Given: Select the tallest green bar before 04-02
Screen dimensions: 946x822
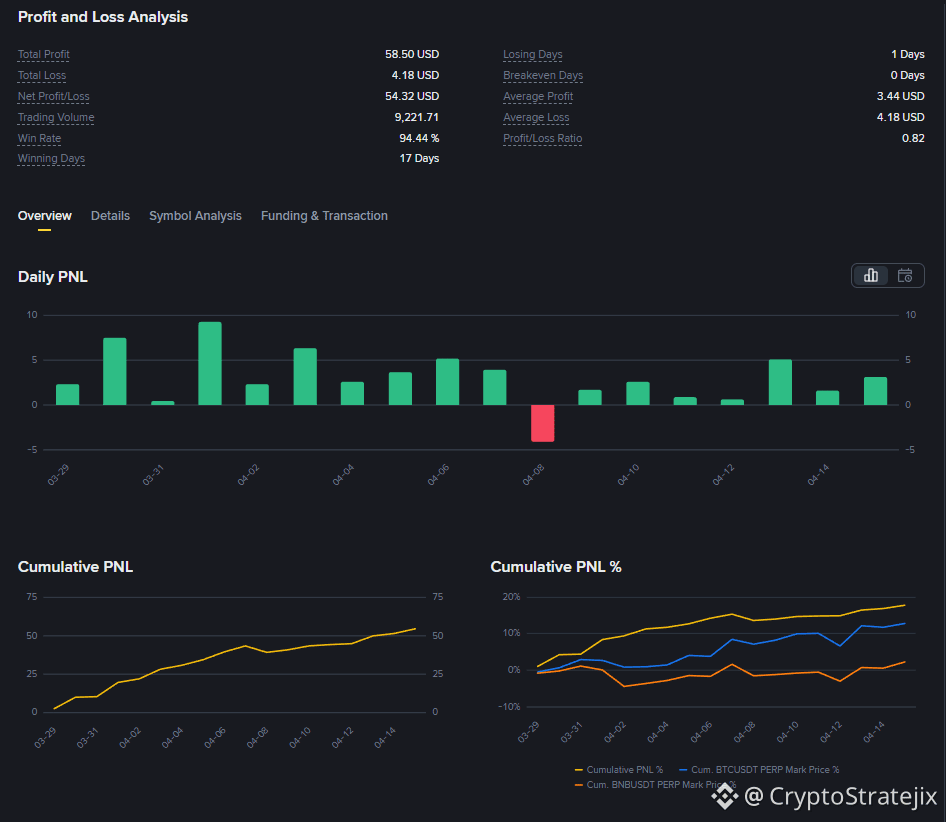Looking at the screenshot, I should [210, 363].
